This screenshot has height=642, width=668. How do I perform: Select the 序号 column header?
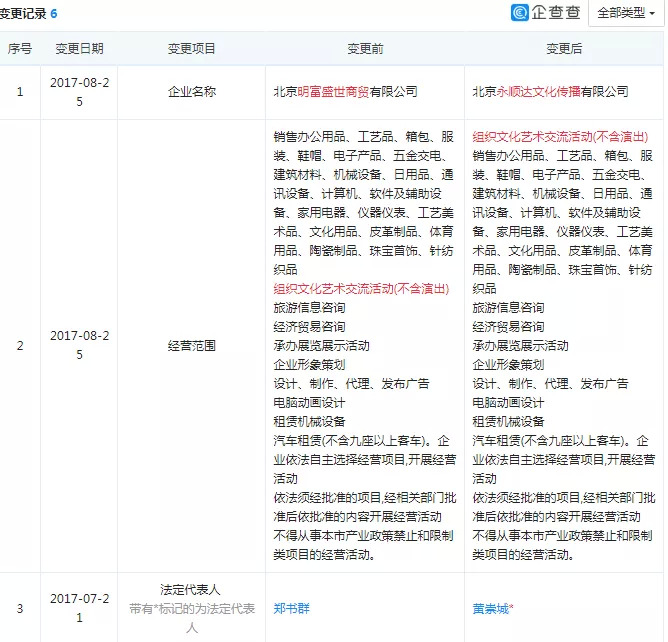pos(20,48)
